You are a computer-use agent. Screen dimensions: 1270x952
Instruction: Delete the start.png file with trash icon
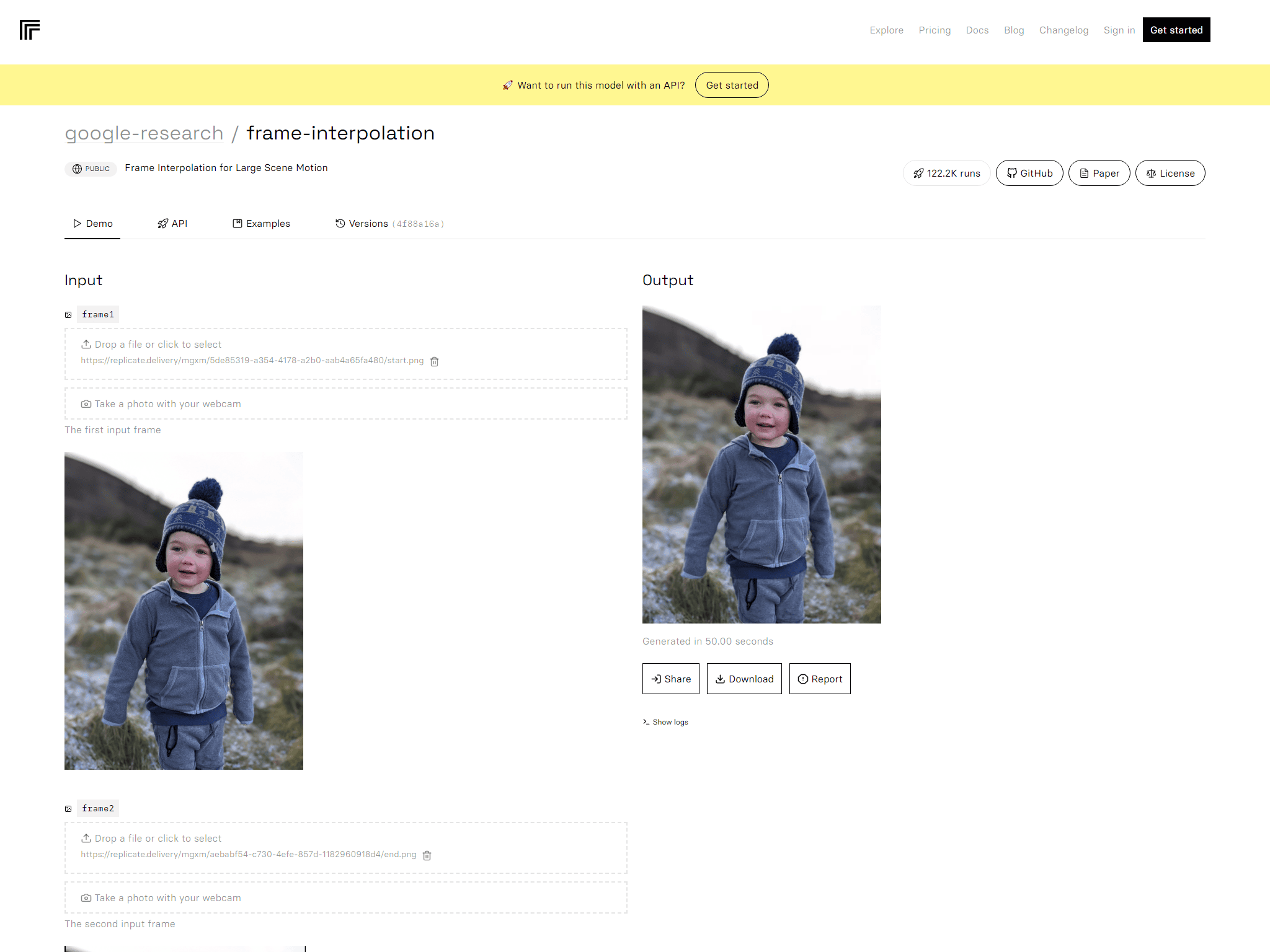(435, 361)
